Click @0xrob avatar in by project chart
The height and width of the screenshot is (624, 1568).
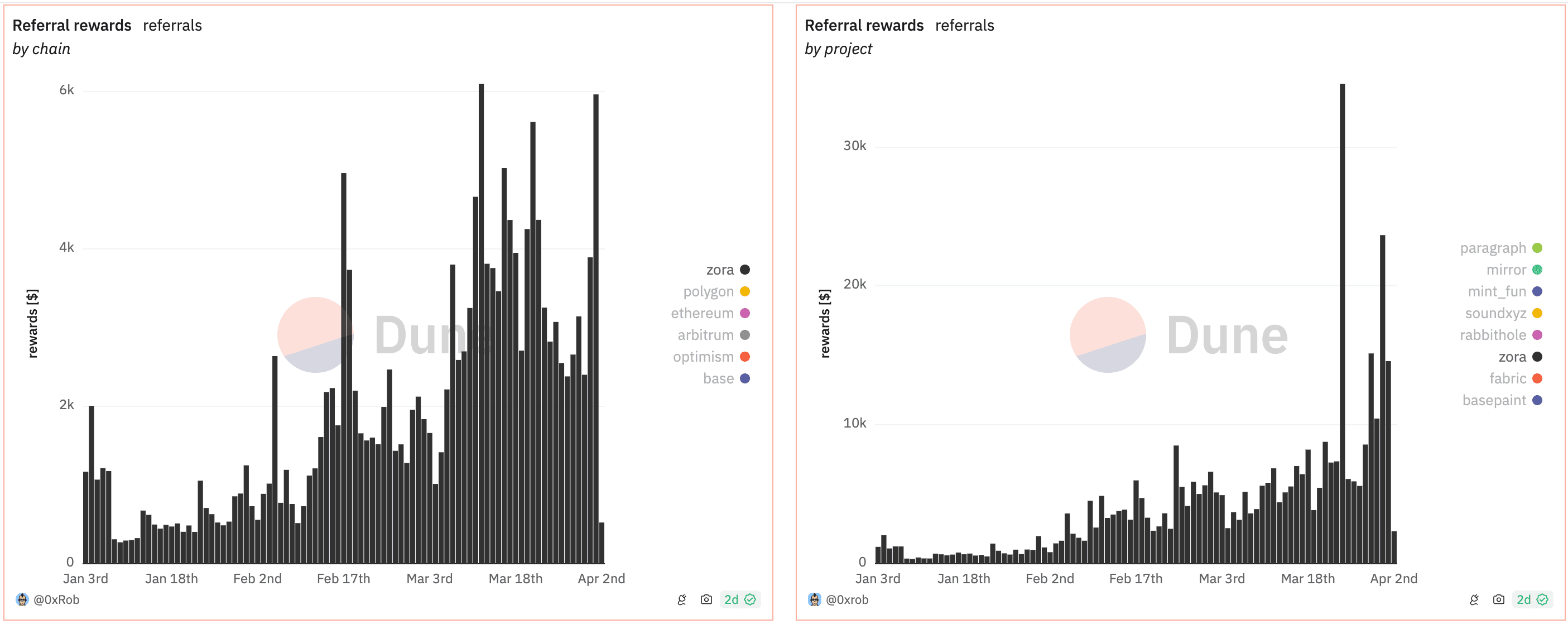point(815,600)
